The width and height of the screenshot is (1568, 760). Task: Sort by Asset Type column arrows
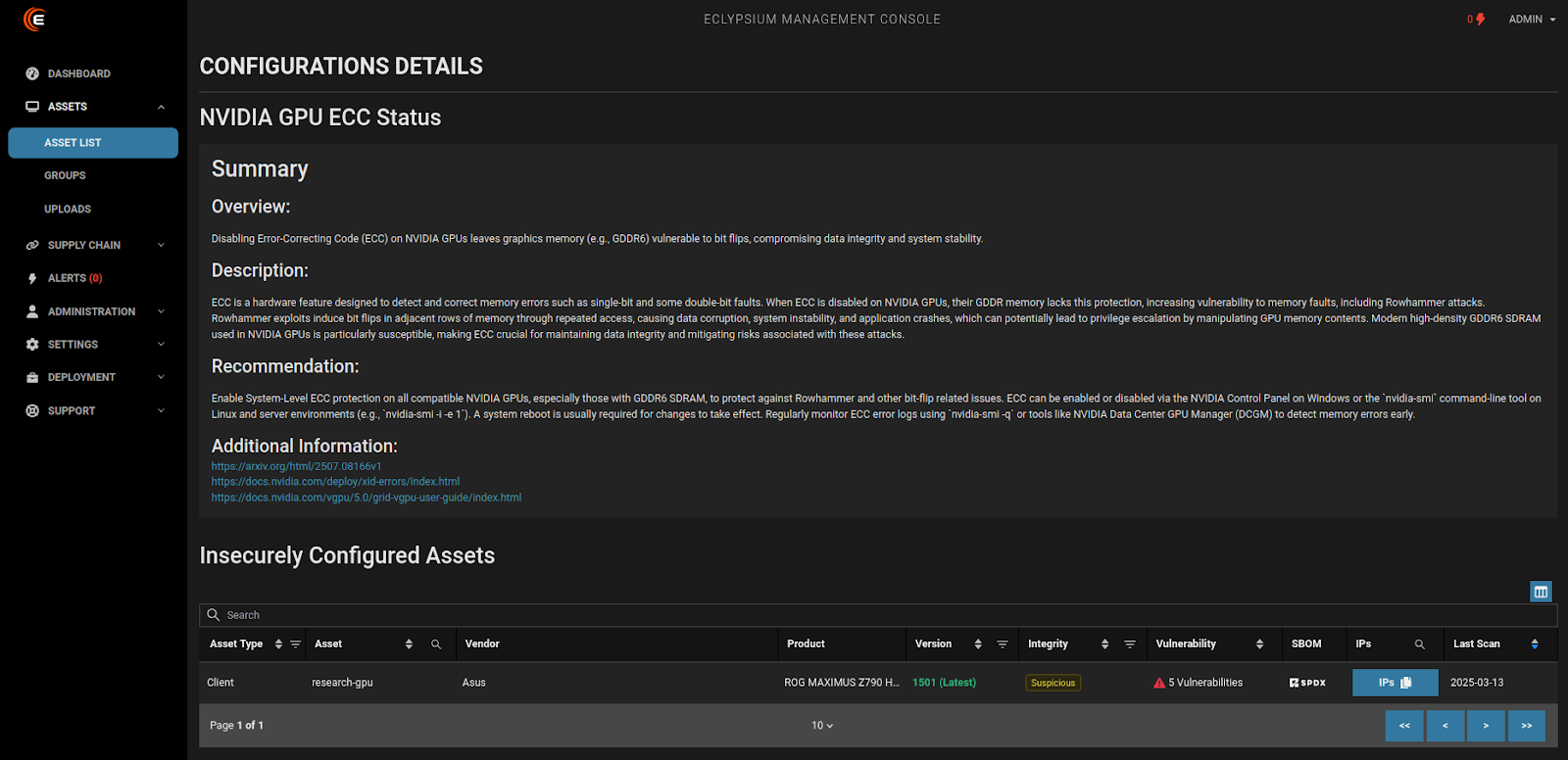(278, 644)
